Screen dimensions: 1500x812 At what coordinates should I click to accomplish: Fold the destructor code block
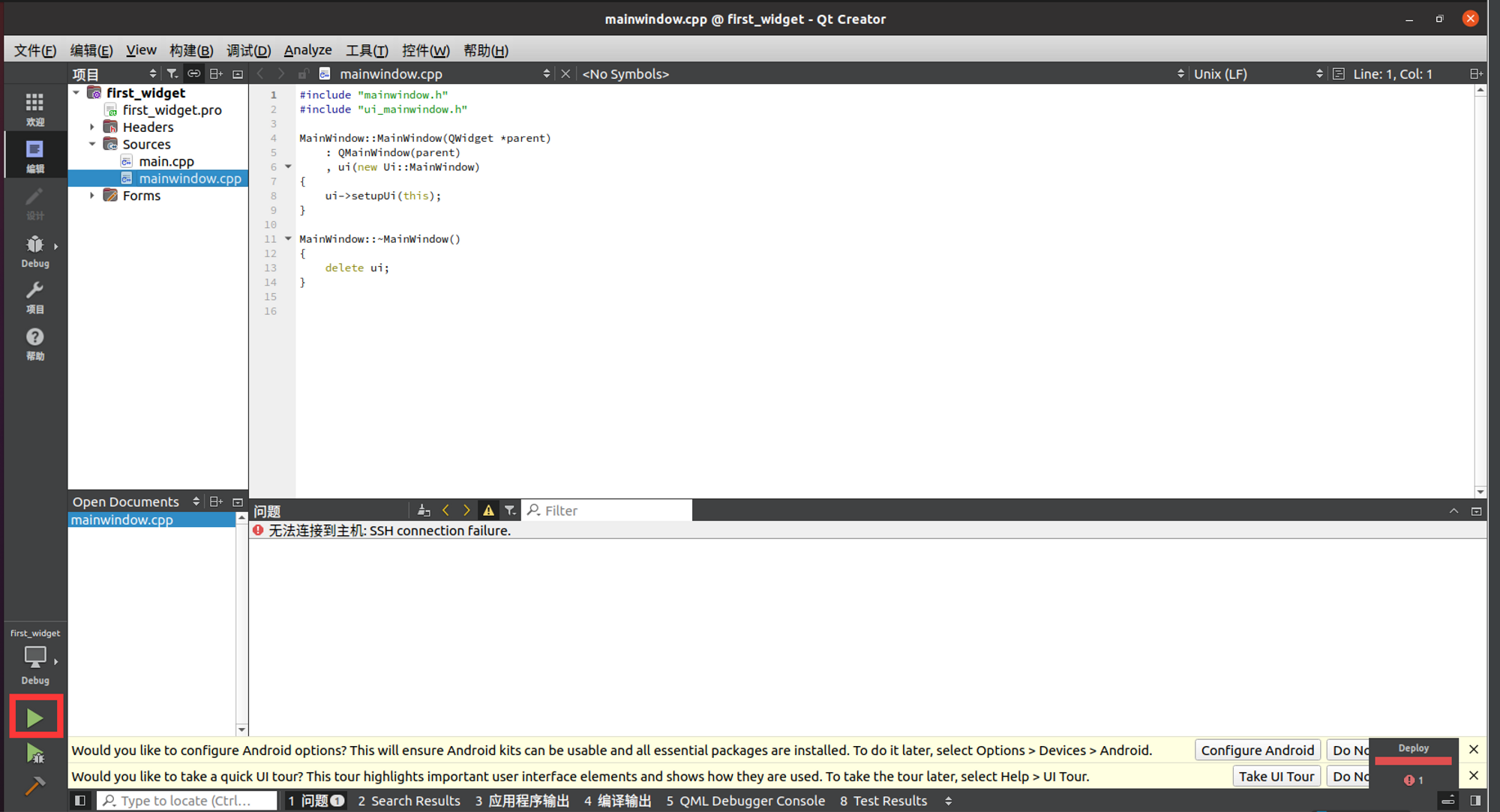pos(288,239)
